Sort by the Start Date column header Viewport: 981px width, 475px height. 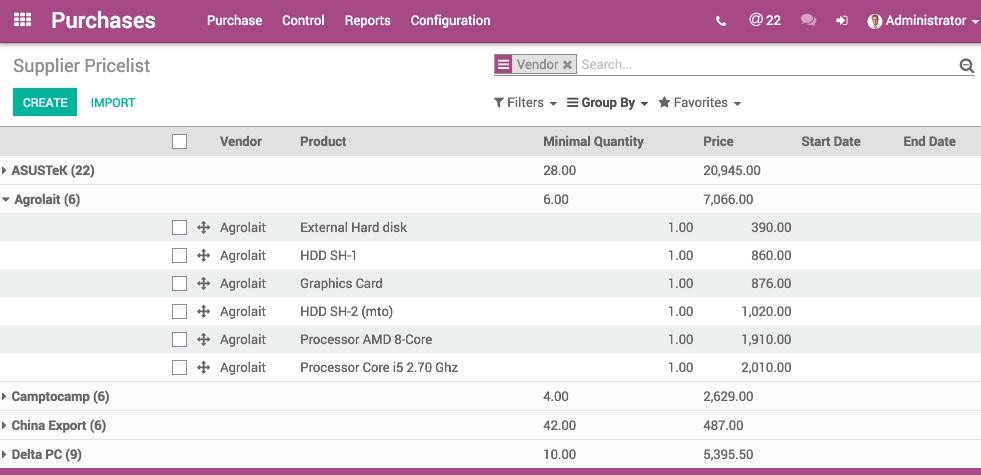[x=831, y=141]
